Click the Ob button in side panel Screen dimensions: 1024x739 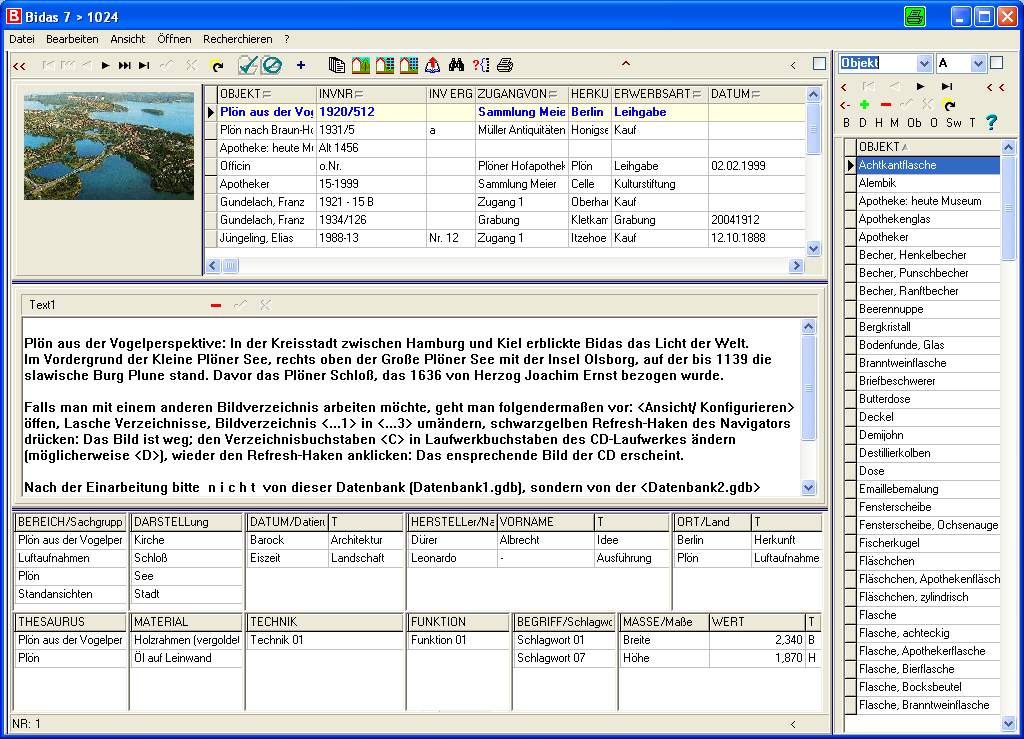[914, 123]
